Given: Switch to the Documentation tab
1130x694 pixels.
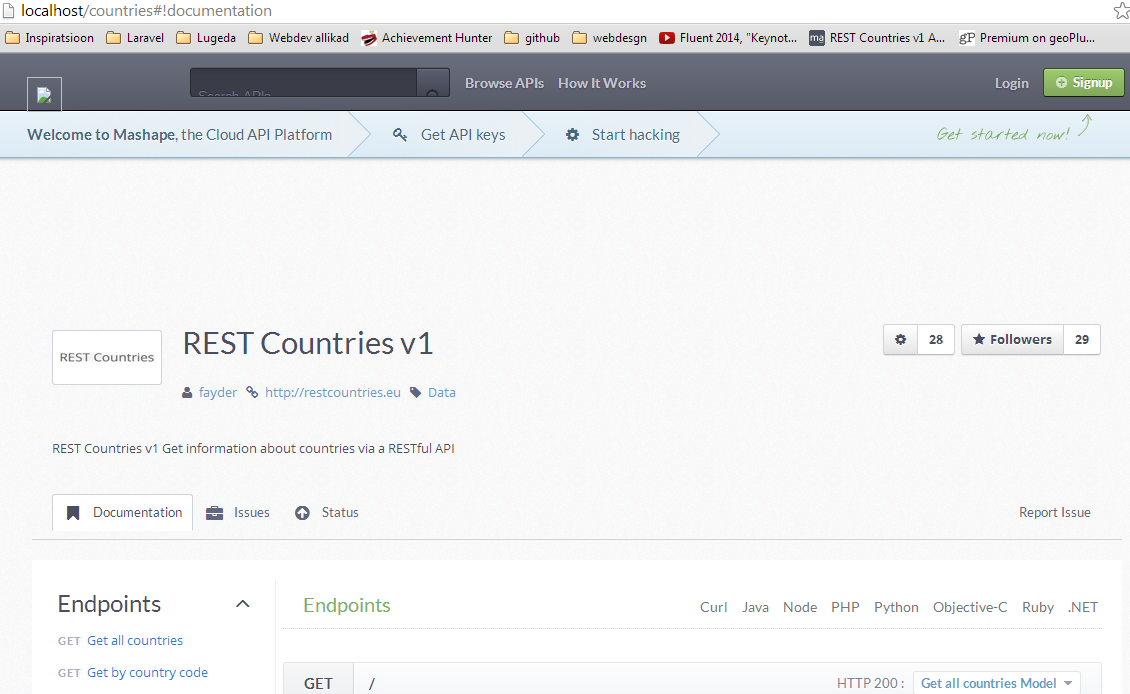Looking at the screenshot, I should [x=123, y=512].
